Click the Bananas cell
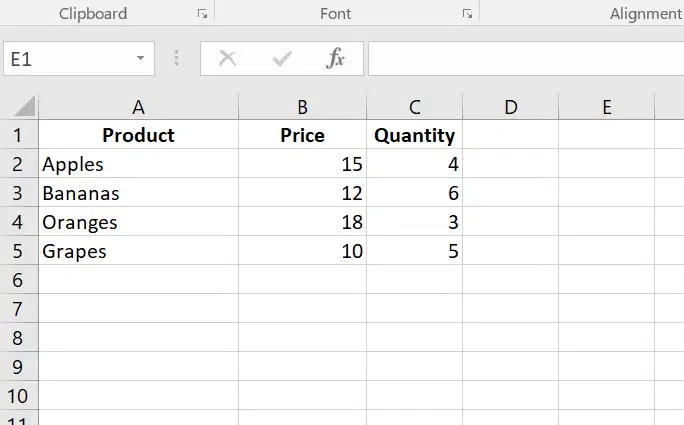Image resolution: width=684 pixels, height=425 pixels. pos(138,193)
